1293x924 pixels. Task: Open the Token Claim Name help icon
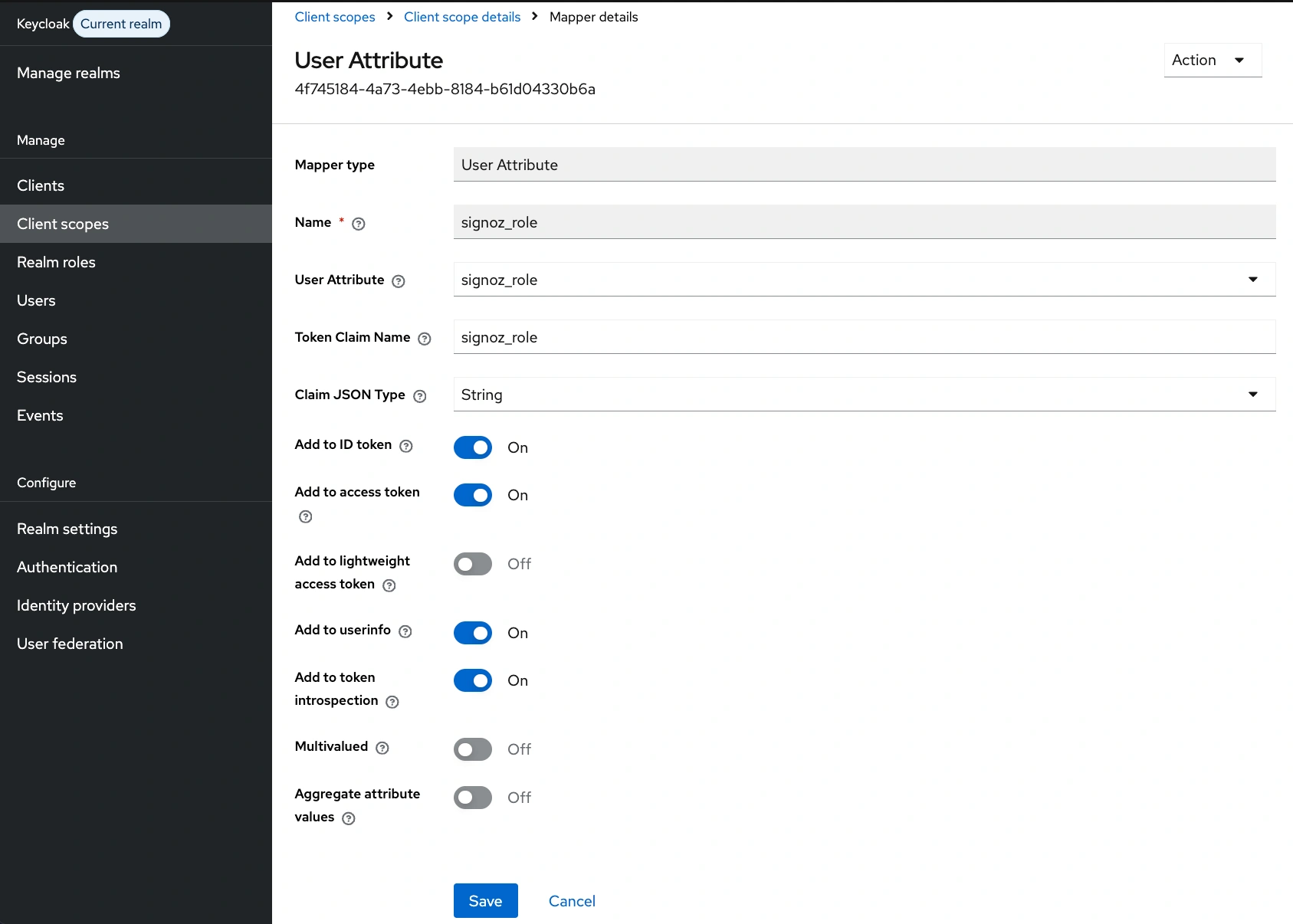click(x=424, y=339)
